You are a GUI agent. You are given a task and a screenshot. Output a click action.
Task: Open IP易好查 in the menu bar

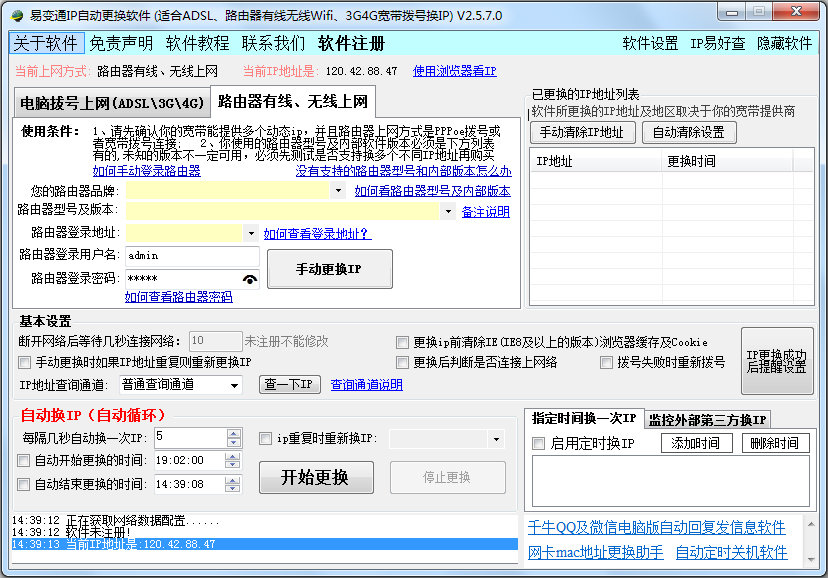click(717, 43)
